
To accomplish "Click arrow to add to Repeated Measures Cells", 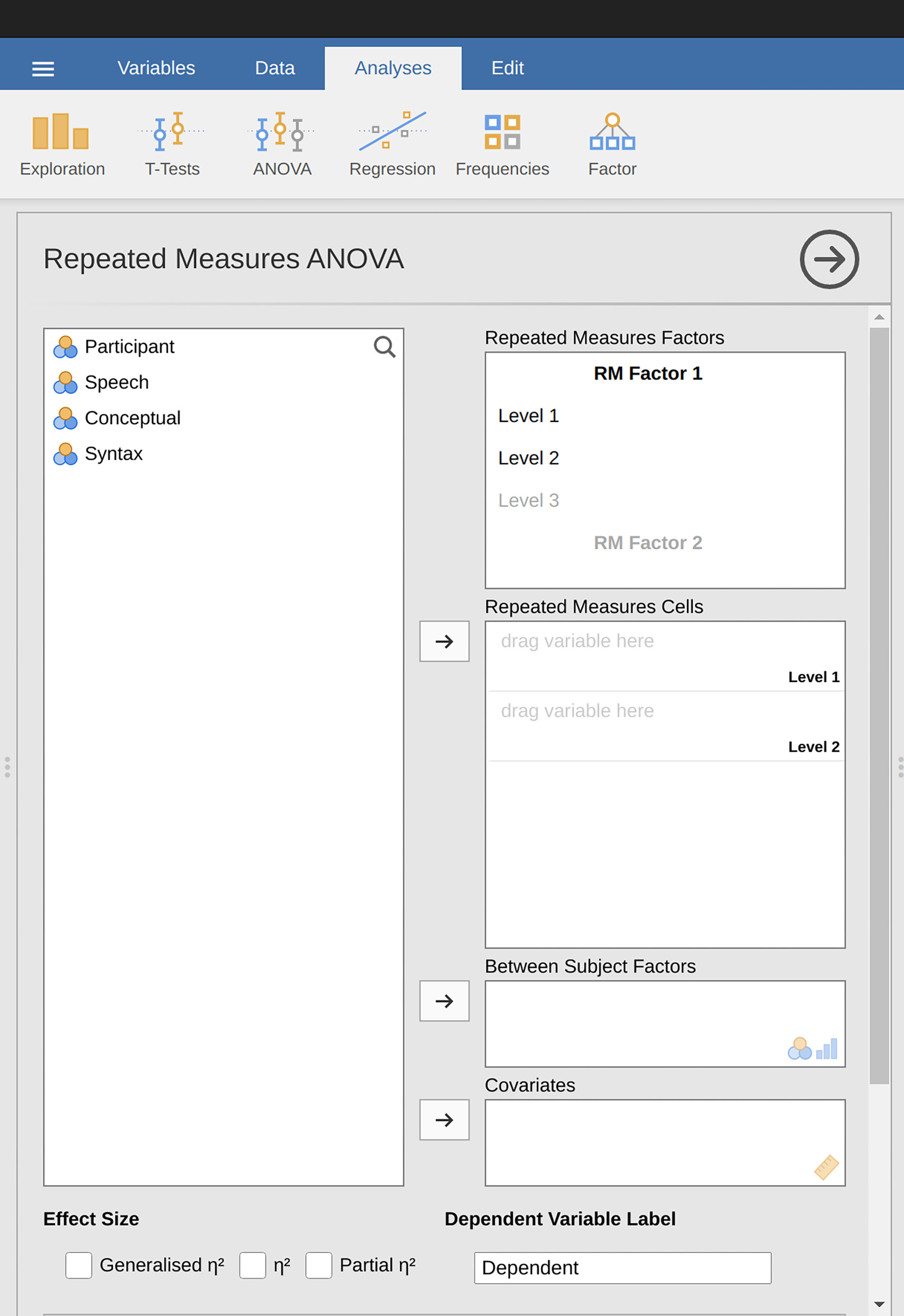I will [x=445, y=642].
